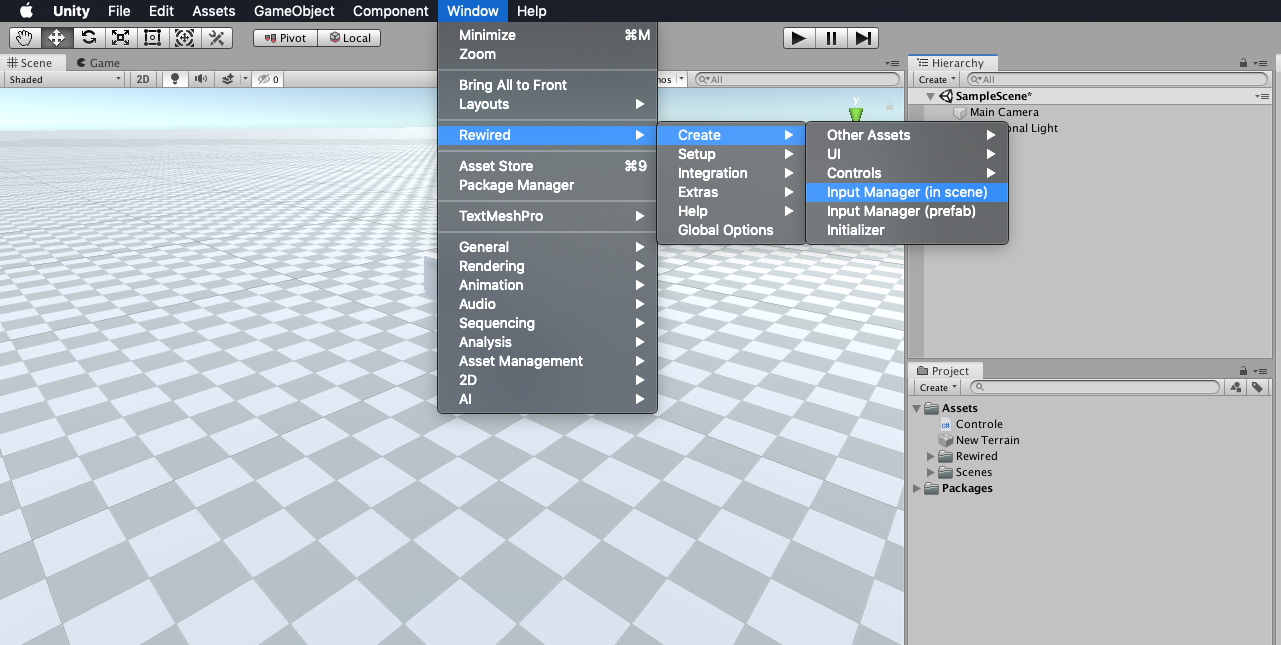Open Setup submenu under Rewired

click(x=731, y=154)
